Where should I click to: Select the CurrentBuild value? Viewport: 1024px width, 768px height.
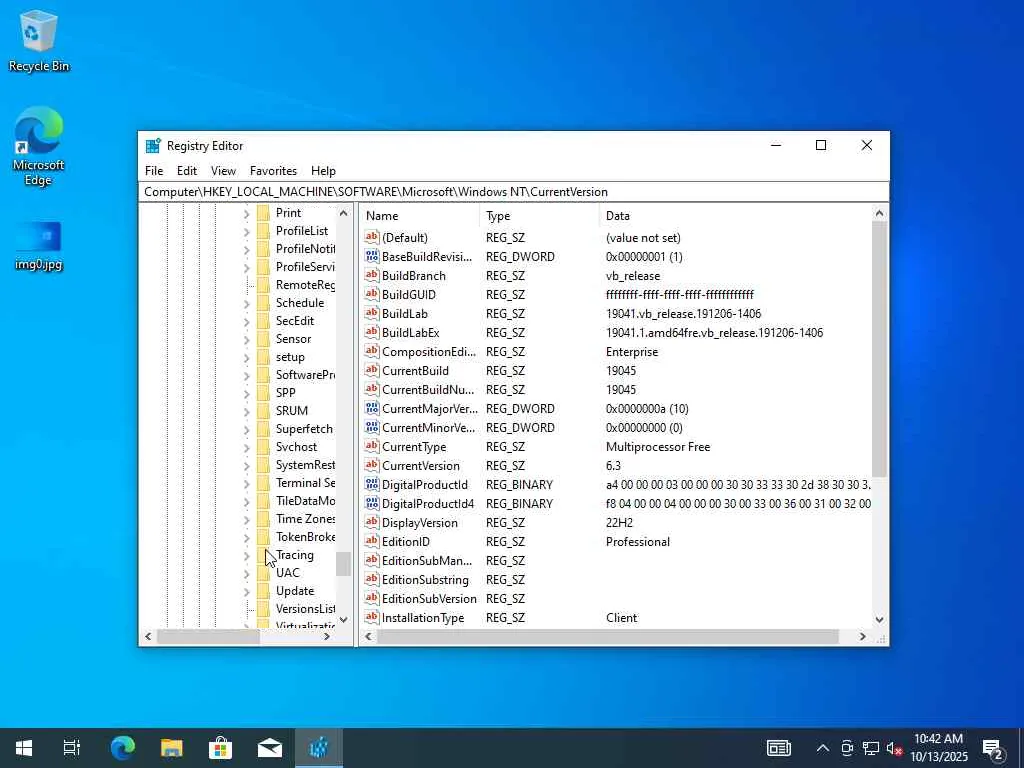click(x=415, y=371)
